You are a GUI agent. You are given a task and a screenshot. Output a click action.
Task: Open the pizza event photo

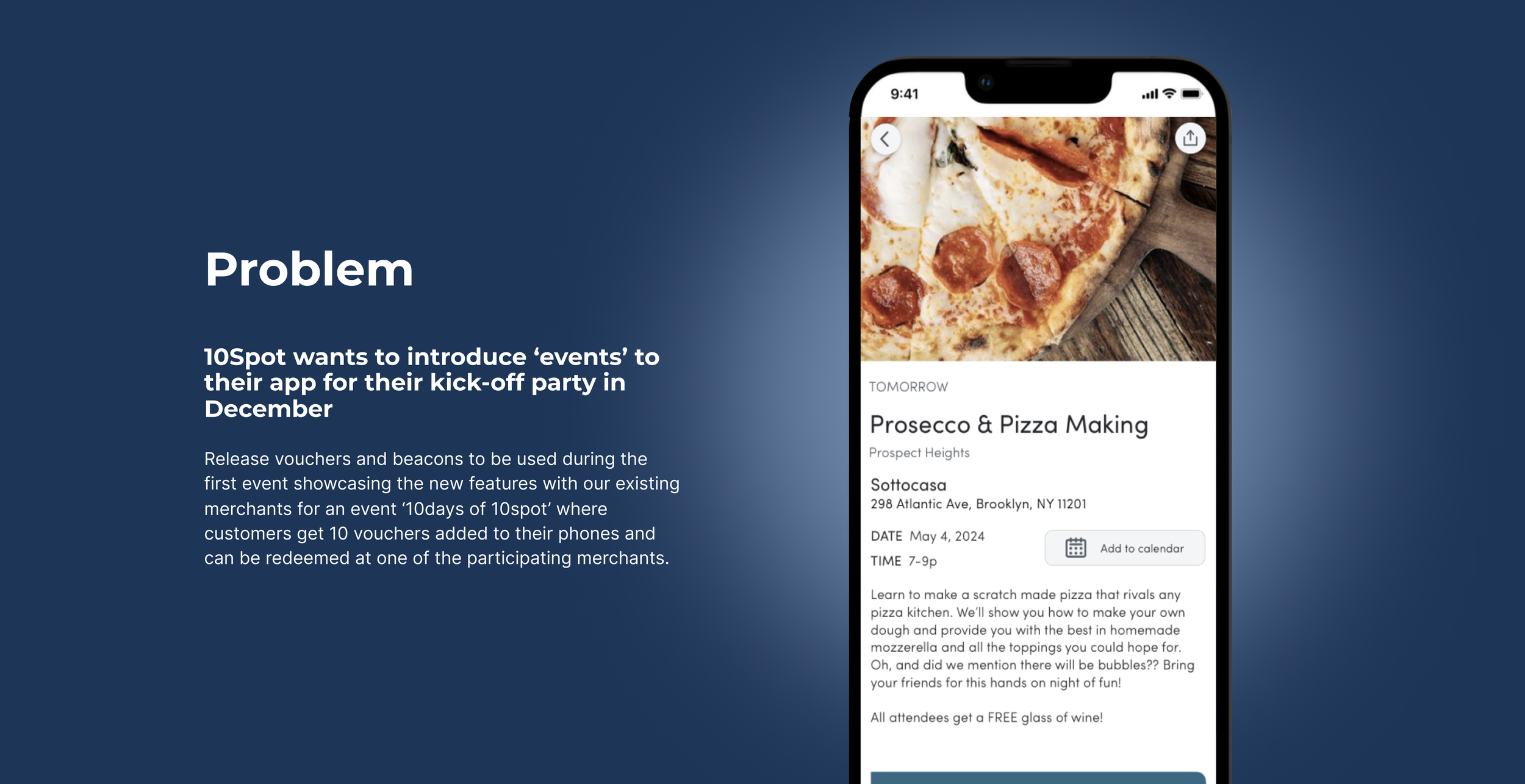(x=1038, y=238)
